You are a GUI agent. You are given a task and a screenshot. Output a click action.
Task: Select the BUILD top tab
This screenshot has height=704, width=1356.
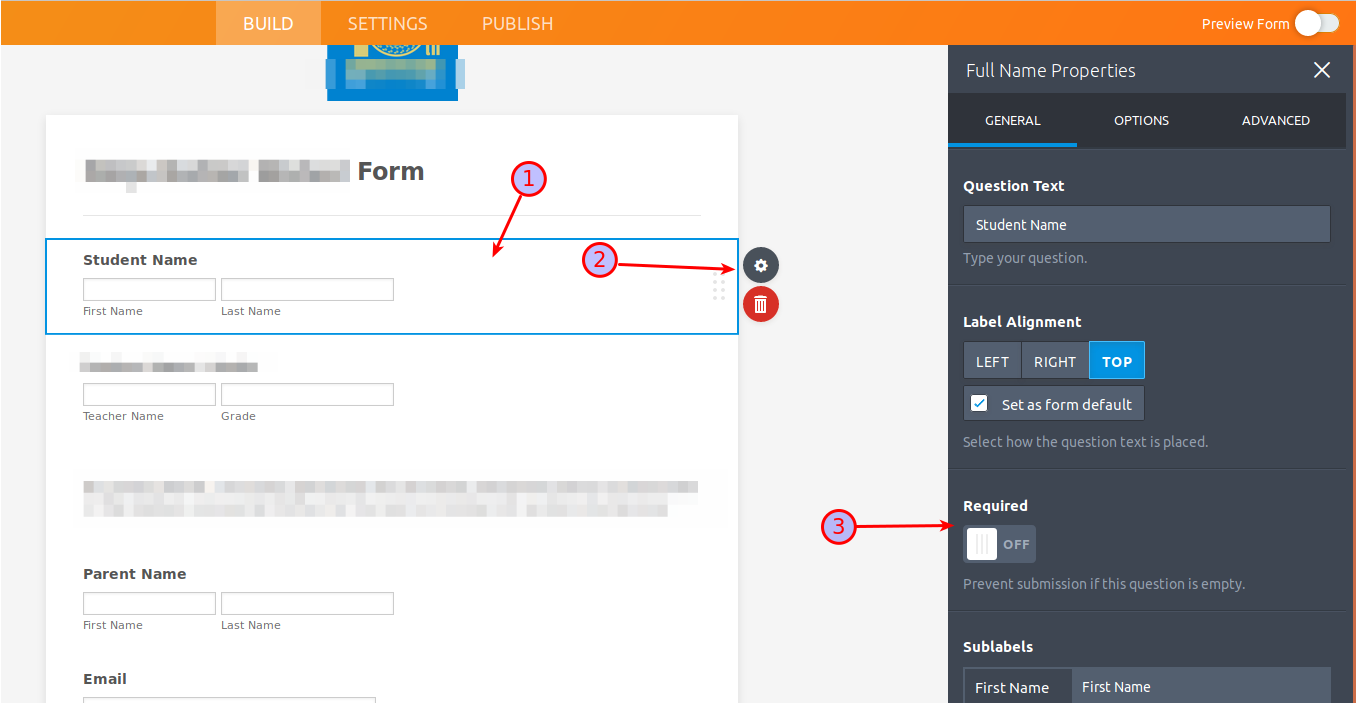point(268,23)
